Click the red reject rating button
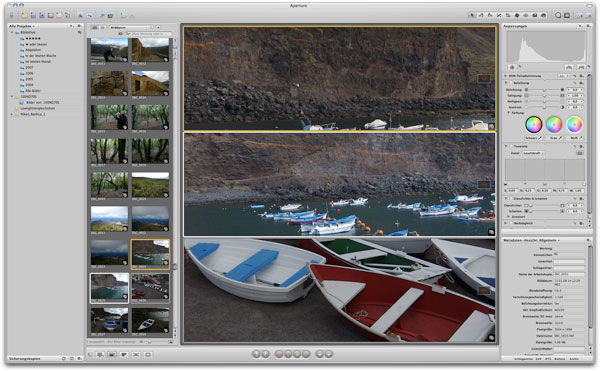The width and height of the screenshot is (600, 371). (279, 354)
